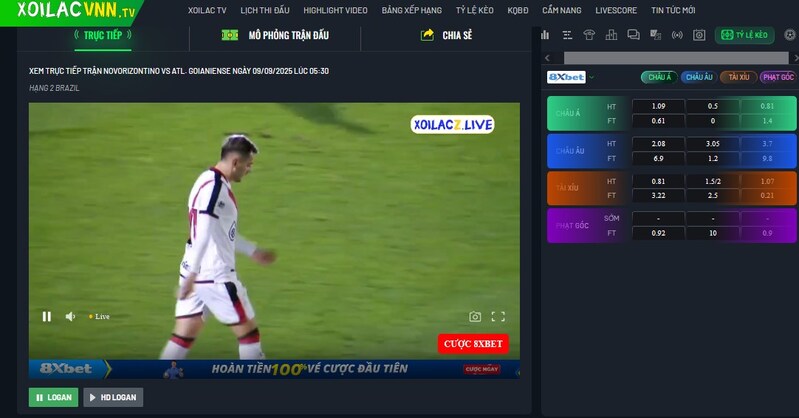Click the camera panel icon in toolbar
The image size is (799, 418).
tap(699, 35)
